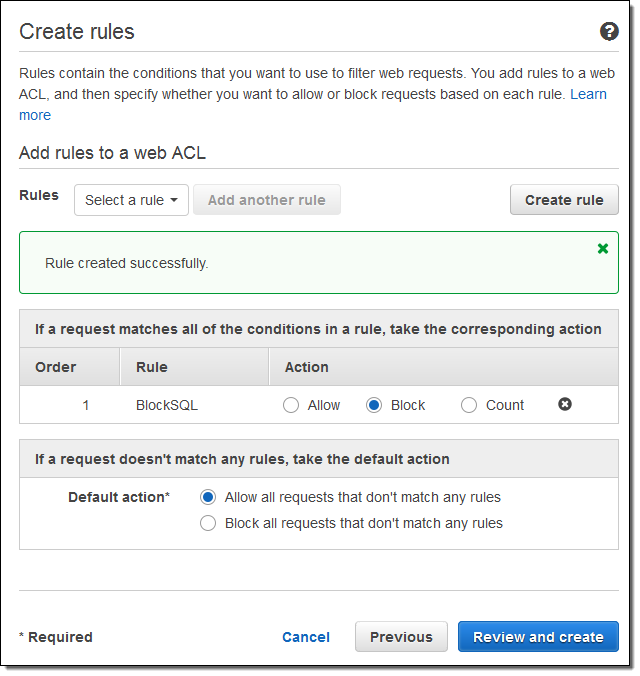640x676 pixels.
Task: Select the Count action for BlockSQL
Action: click(x=469, y=405)
